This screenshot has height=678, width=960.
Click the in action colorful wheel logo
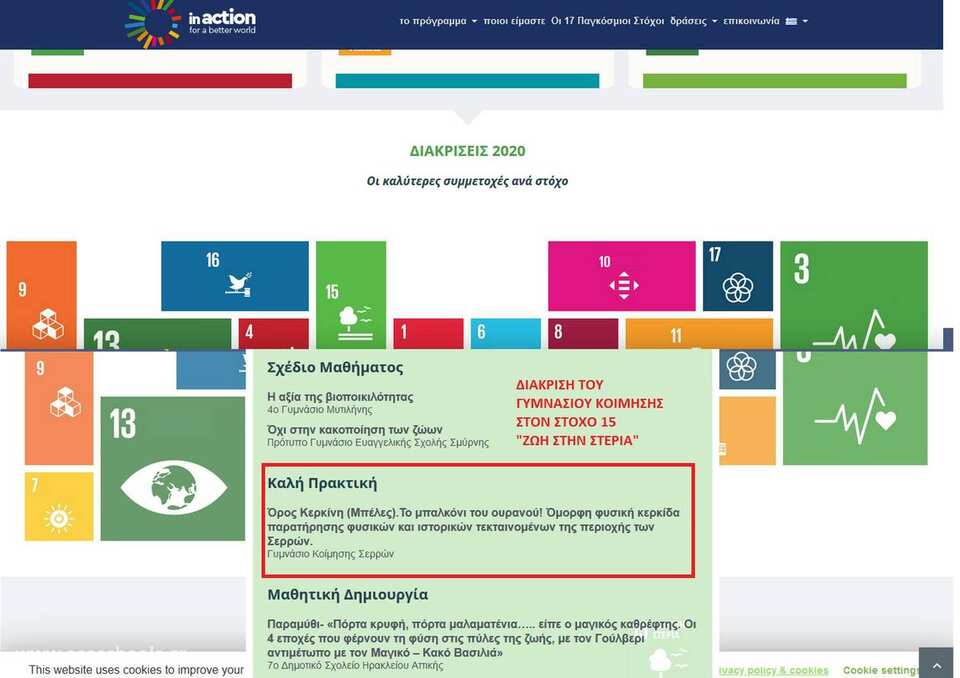[x=153, y=23]
